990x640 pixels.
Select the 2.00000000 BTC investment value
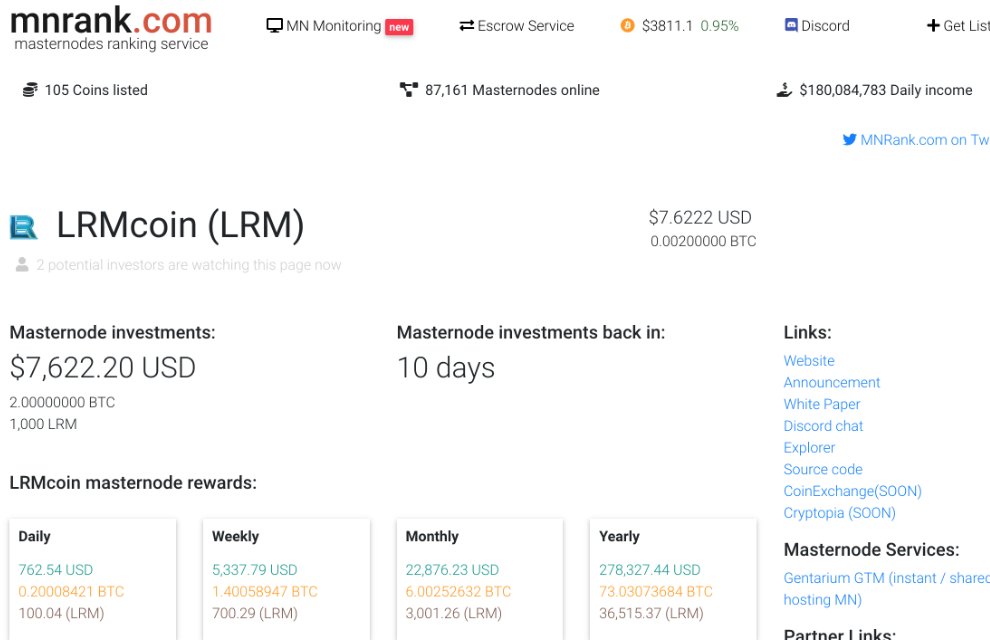63,402
